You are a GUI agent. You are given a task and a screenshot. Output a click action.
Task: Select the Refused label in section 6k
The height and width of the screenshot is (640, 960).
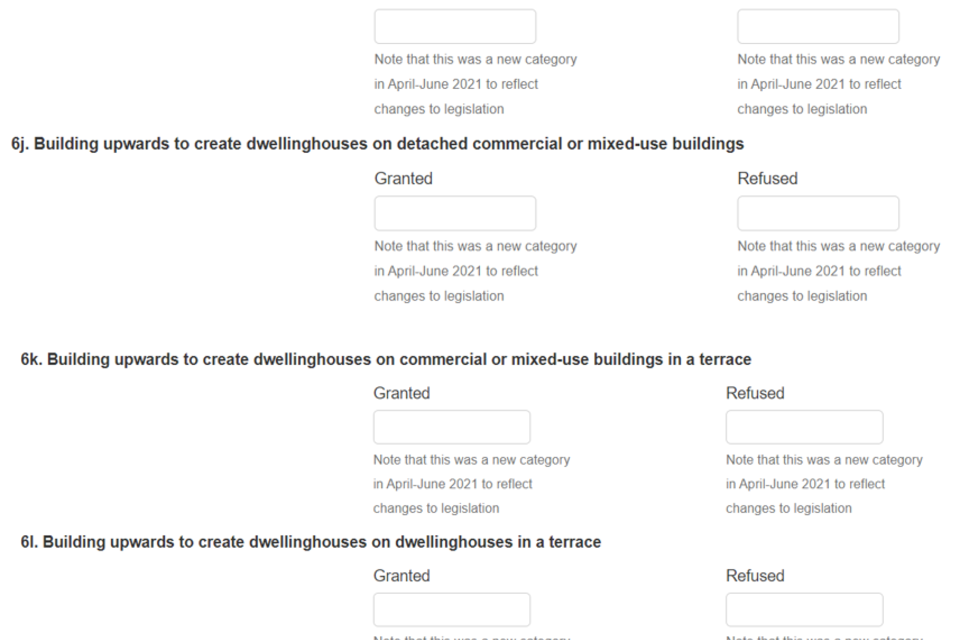click(x=755, y=393)
